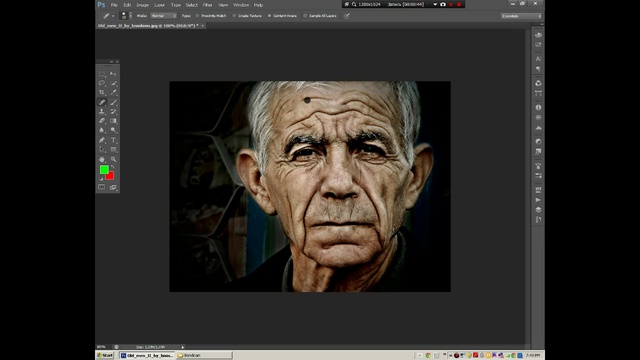Select the Brush tool
The height and width of the screenshot is (360, 640).
(x=113, y=102)
